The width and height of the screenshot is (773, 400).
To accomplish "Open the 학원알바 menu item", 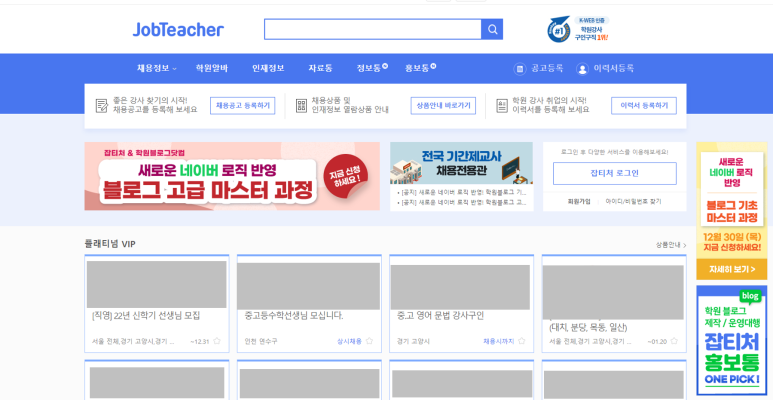I will click(x=212, y=68).
